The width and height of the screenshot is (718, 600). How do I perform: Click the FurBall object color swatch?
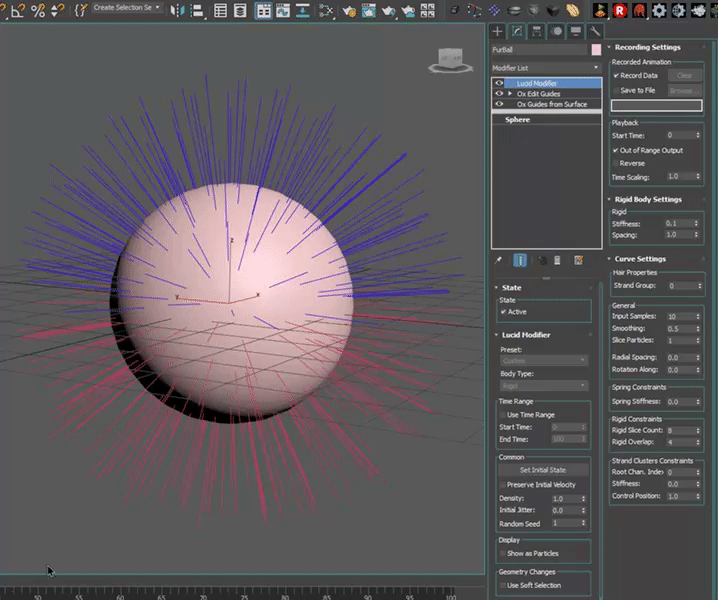pyautogui.click(x=596, y=49)
